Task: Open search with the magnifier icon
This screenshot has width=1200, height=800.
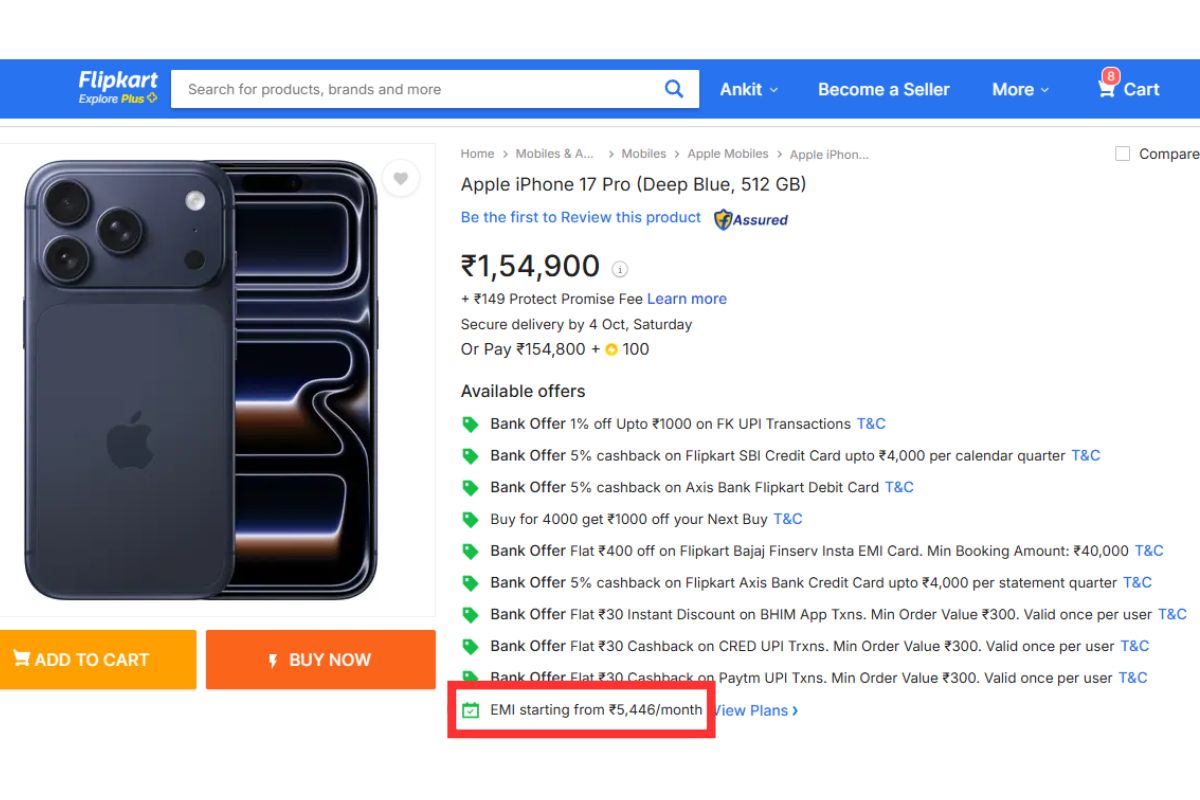Action: pos(674,88)
